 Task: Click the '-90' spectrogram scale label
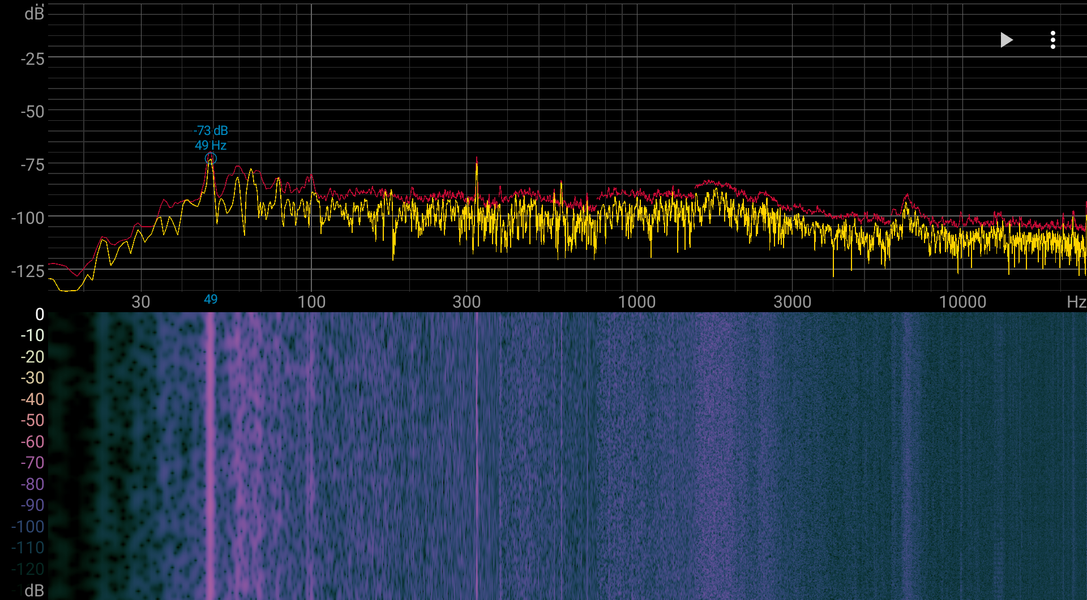[x=32, y=506]
